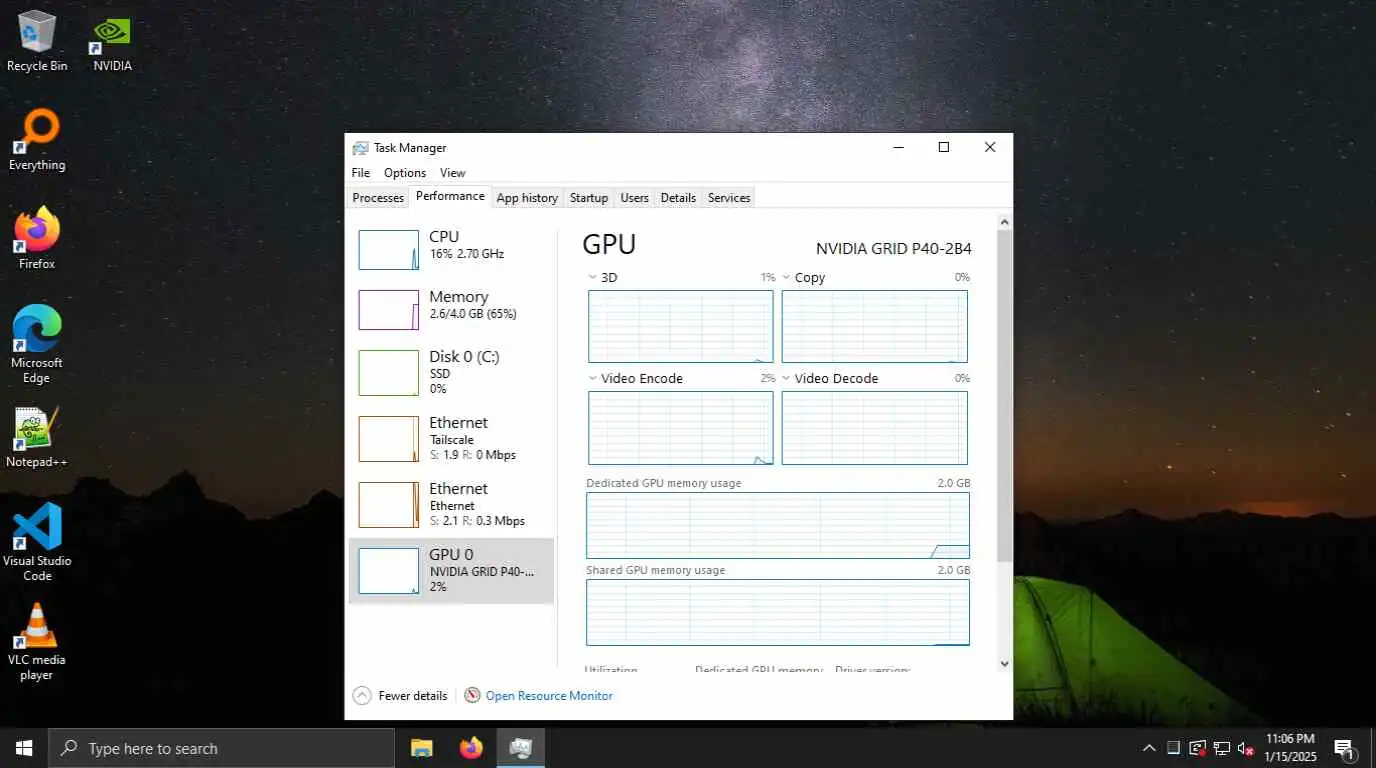Open the Video Encode engine dropdown

[x=592, y=378]
